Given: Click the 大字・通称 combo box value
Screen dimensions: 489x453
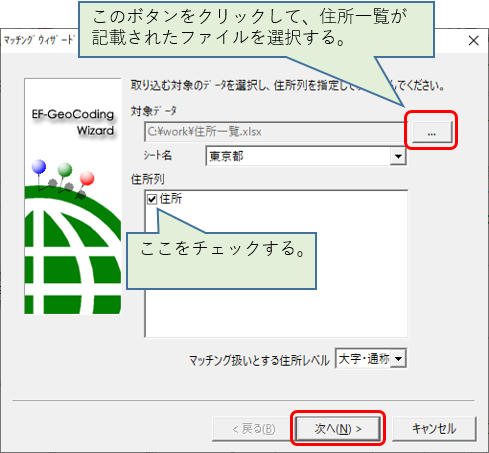Looking at the screenshot, I should click(364, 359).
